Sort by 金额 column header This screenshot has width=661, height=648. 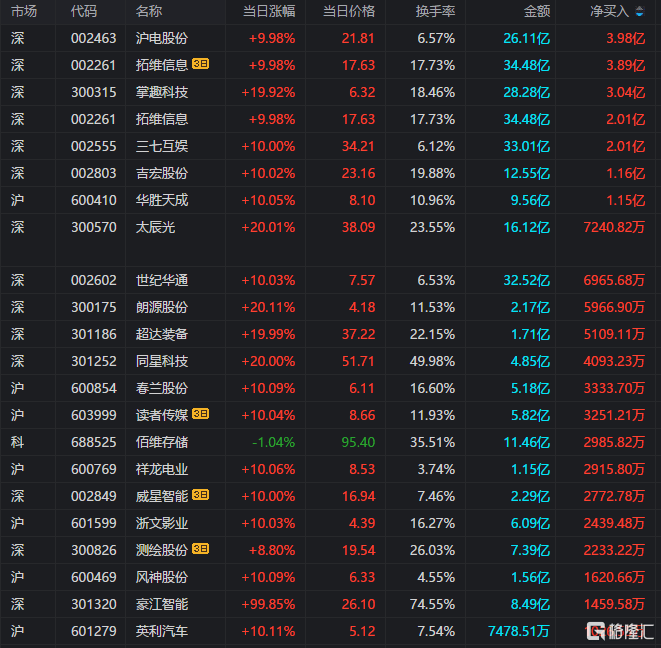[537, 11]
